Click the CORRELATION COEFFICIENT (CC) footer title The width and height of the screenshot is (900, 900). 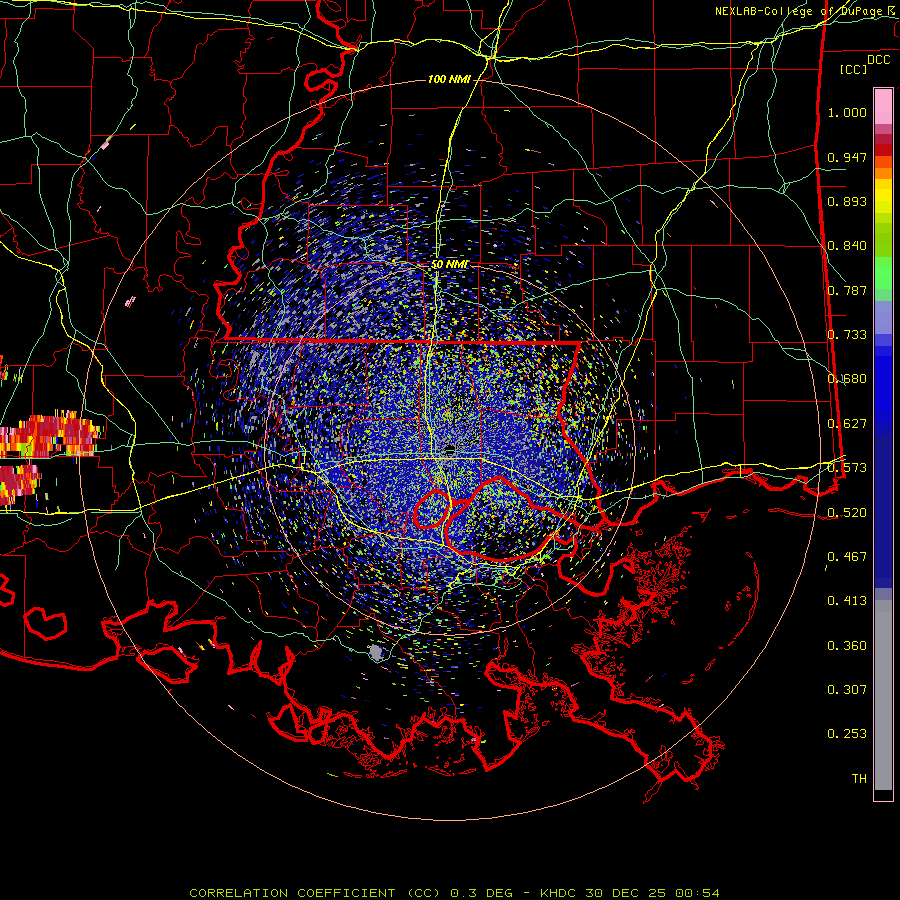316,893
